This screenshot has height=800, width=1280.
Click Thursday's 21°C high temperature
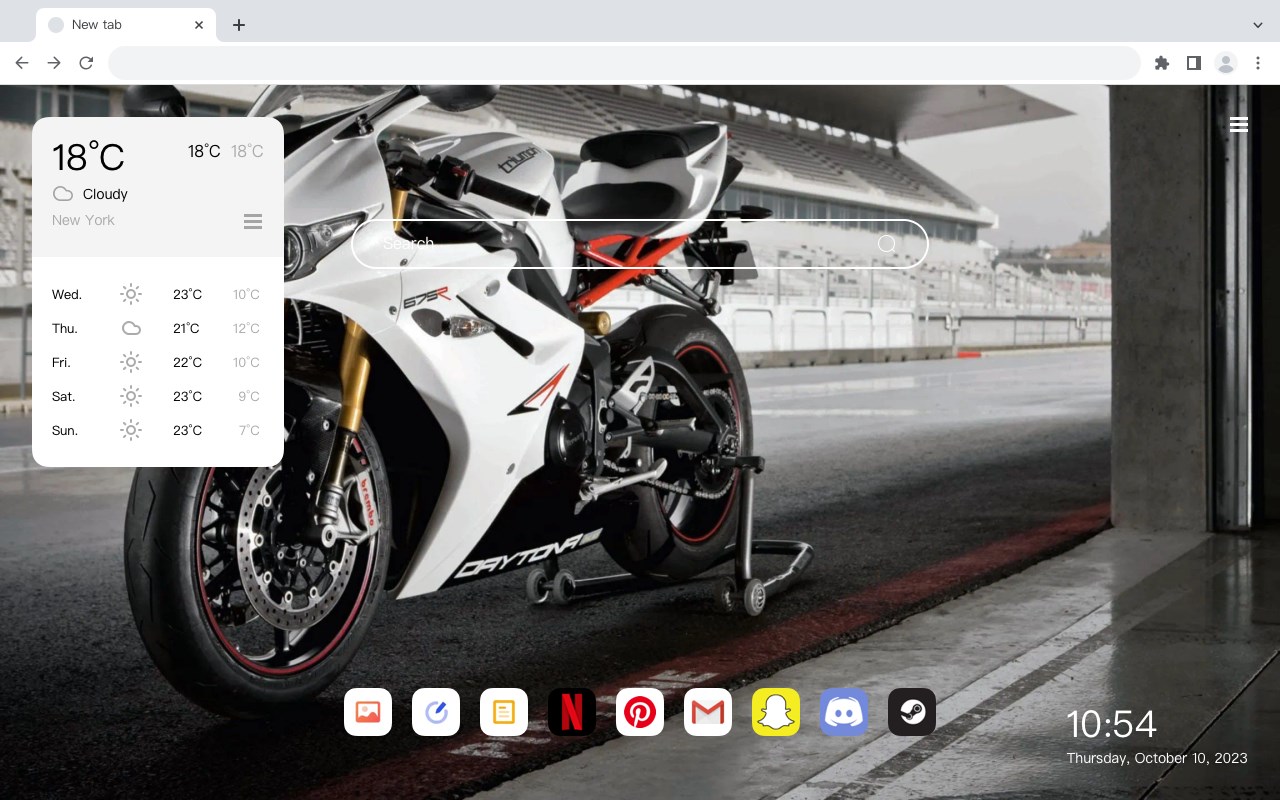click(x=186, y=329)
